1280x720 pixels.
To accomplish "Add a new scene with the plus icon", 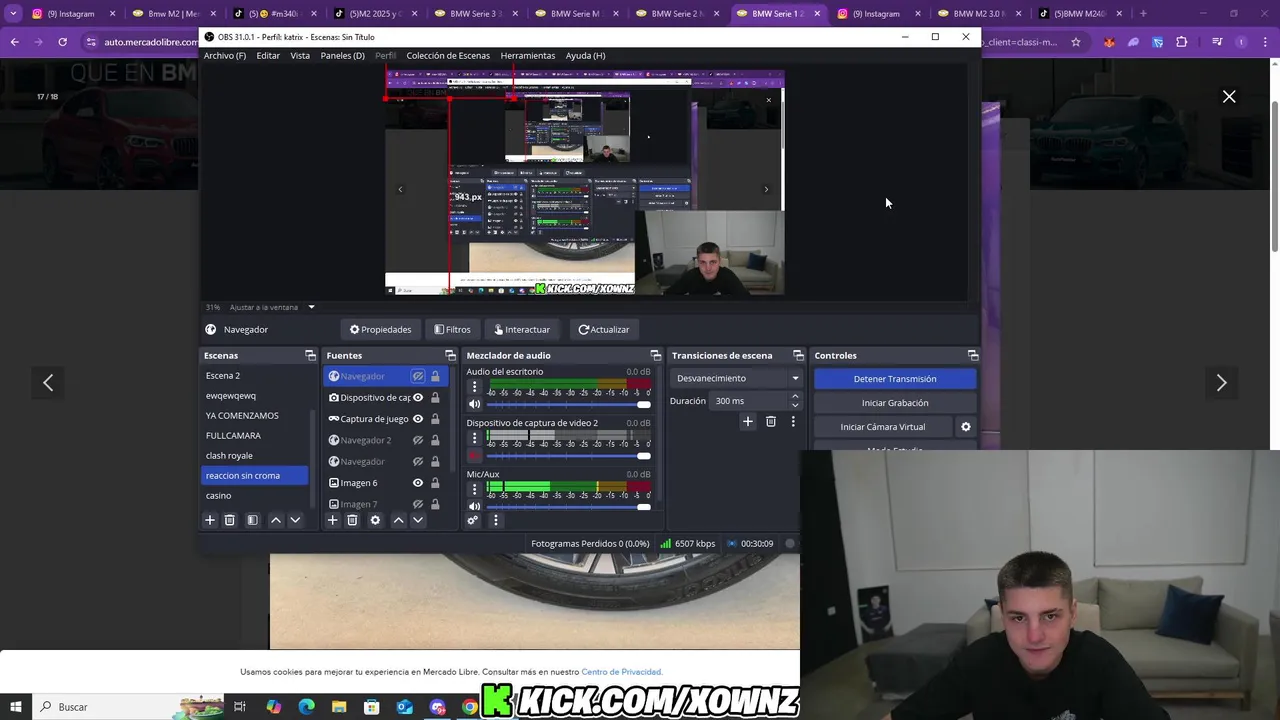I will [x=210, y=520].
